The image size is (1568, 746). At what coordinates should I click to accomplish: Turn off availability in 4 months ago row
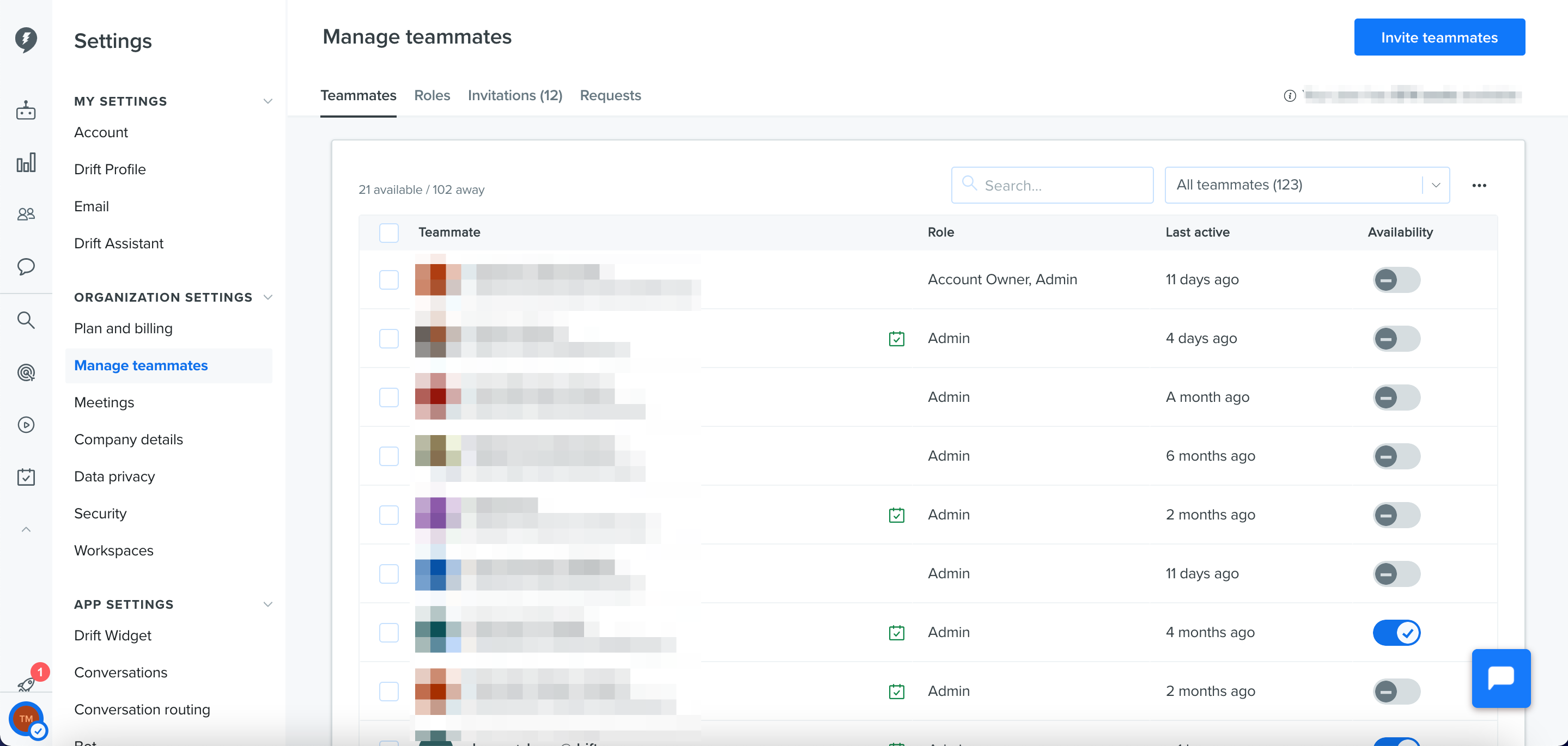click(1396, 633)
